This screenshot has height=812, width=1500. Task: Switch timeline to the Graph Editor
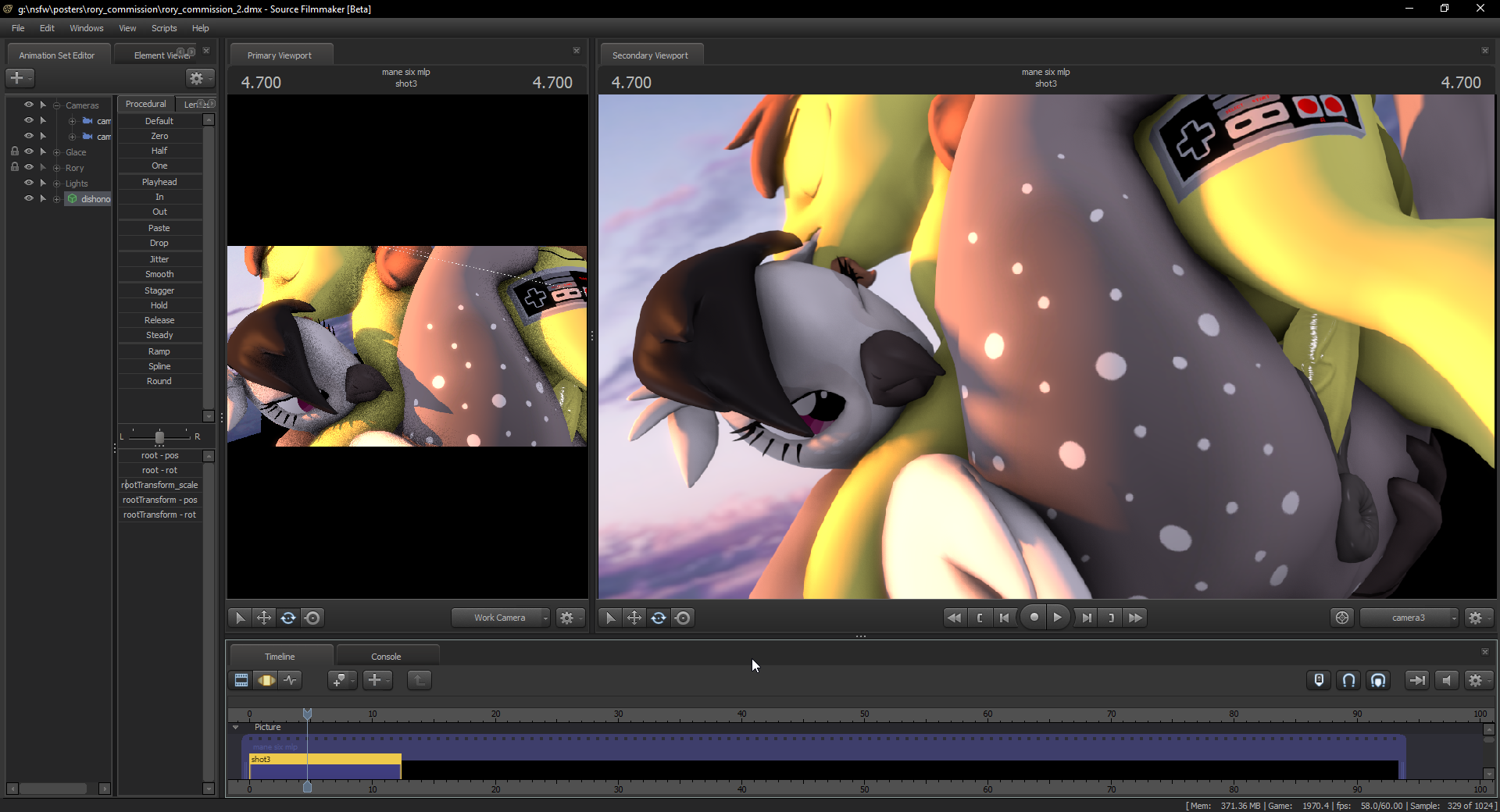click(x=291, y=680)
